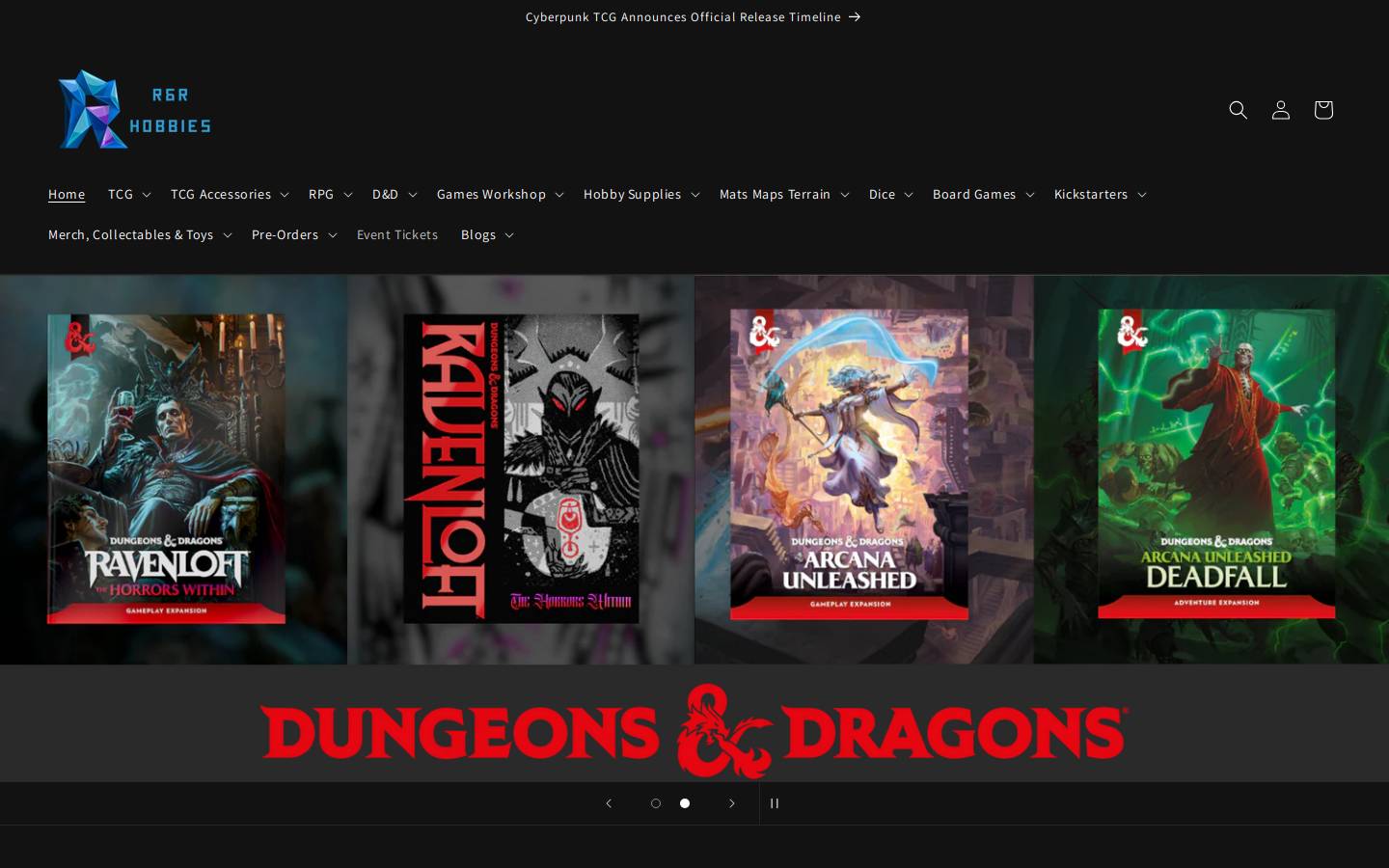The image size is (1389, 868).
Task: Expand the Mats Maps Terrain dropdown
Action: coord(784,195)
